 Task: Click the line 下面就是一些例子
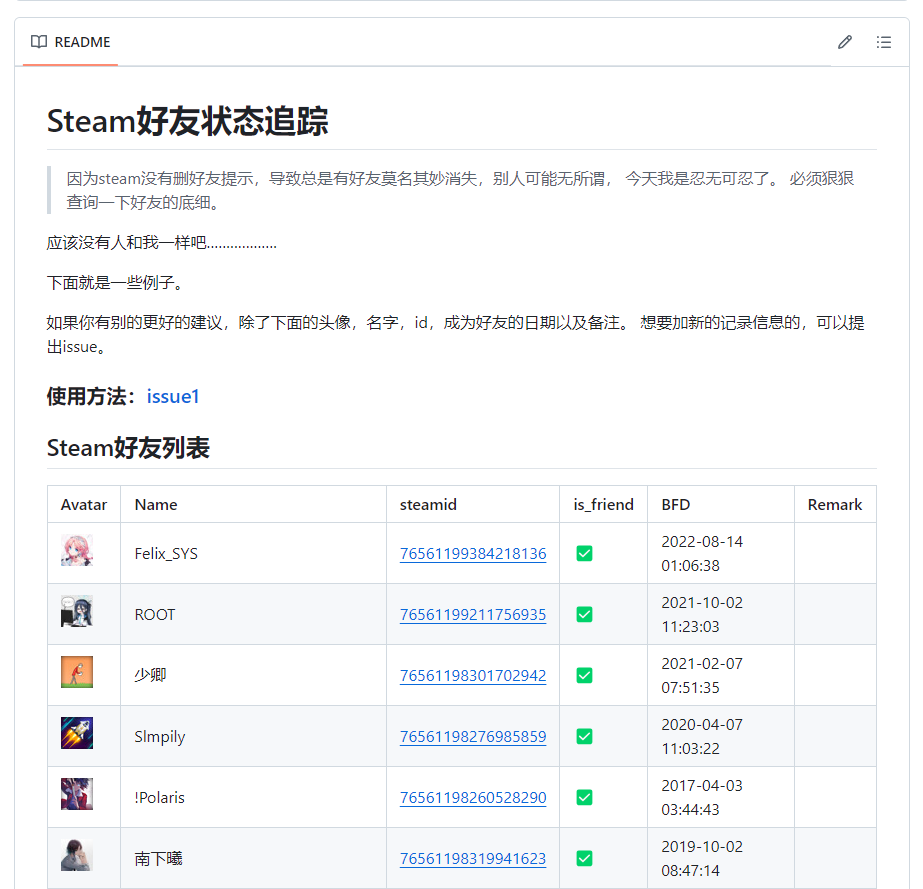tap(117, 283)
